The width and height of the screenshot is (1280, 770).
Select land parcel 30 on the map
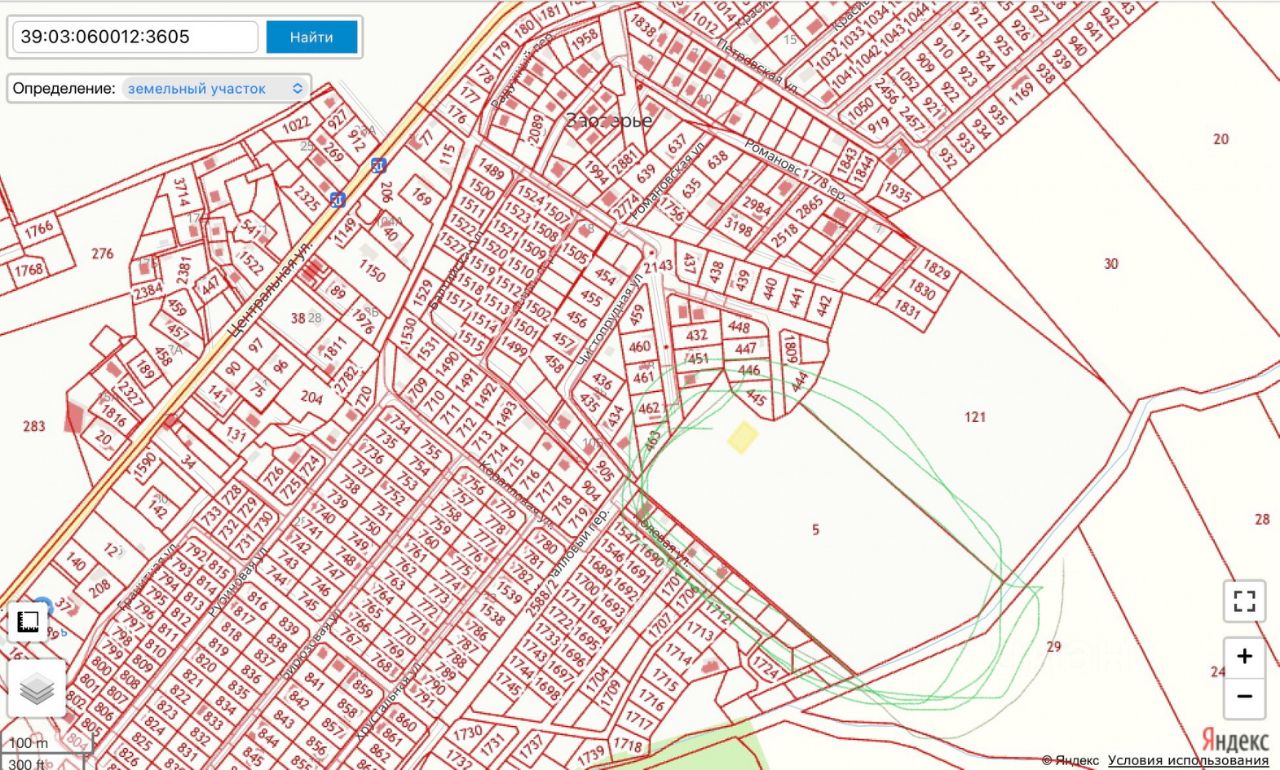pos(1110,264)
